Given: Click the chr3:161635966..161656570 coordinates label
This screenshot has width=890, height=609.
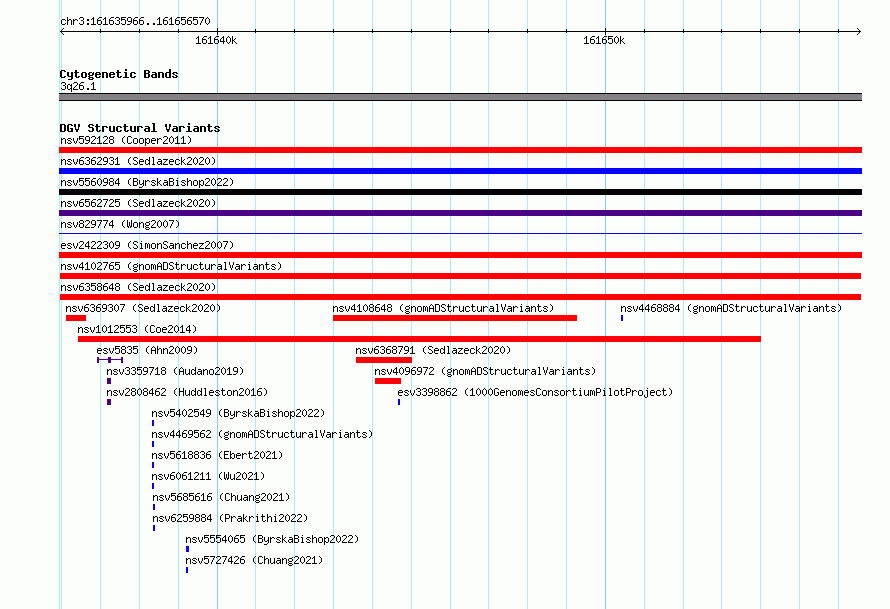Looking at the screenshot, I should pos(135,21).
